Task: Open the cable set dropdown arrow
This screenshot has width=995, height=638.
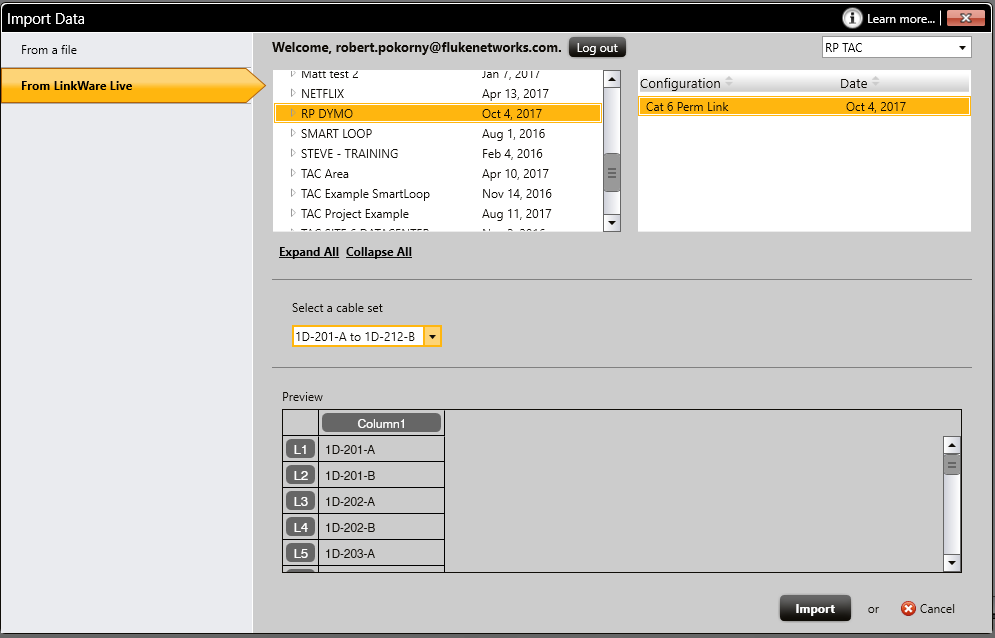Action: pos(432,337)
